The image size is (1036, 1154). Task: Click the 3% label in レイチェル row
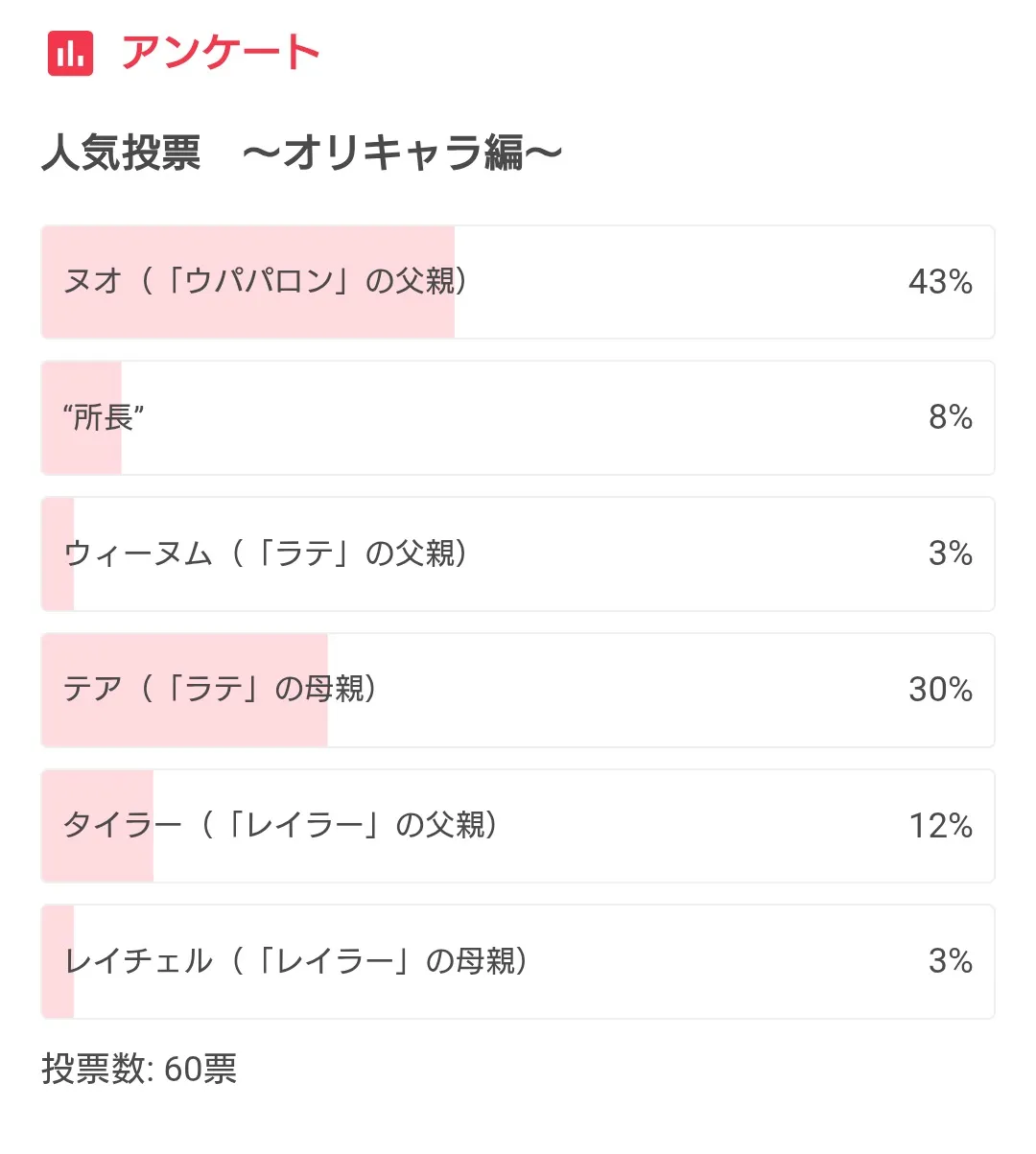[x=950, y=961]
